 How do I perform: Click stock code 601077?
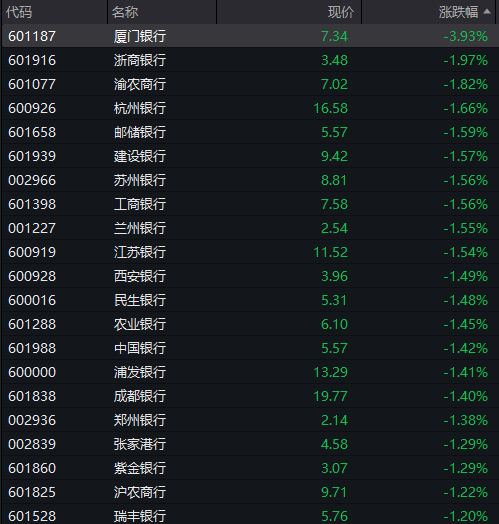32,84
